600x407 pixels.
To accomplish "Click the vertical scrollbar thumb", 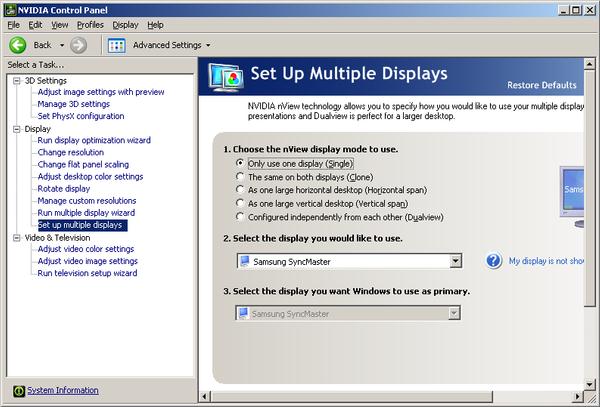I will [590, 188].
